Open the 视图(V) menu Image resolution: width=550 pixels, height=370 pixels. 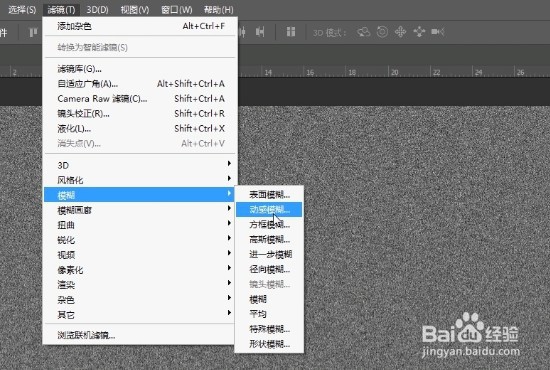(x=135, y=9)
